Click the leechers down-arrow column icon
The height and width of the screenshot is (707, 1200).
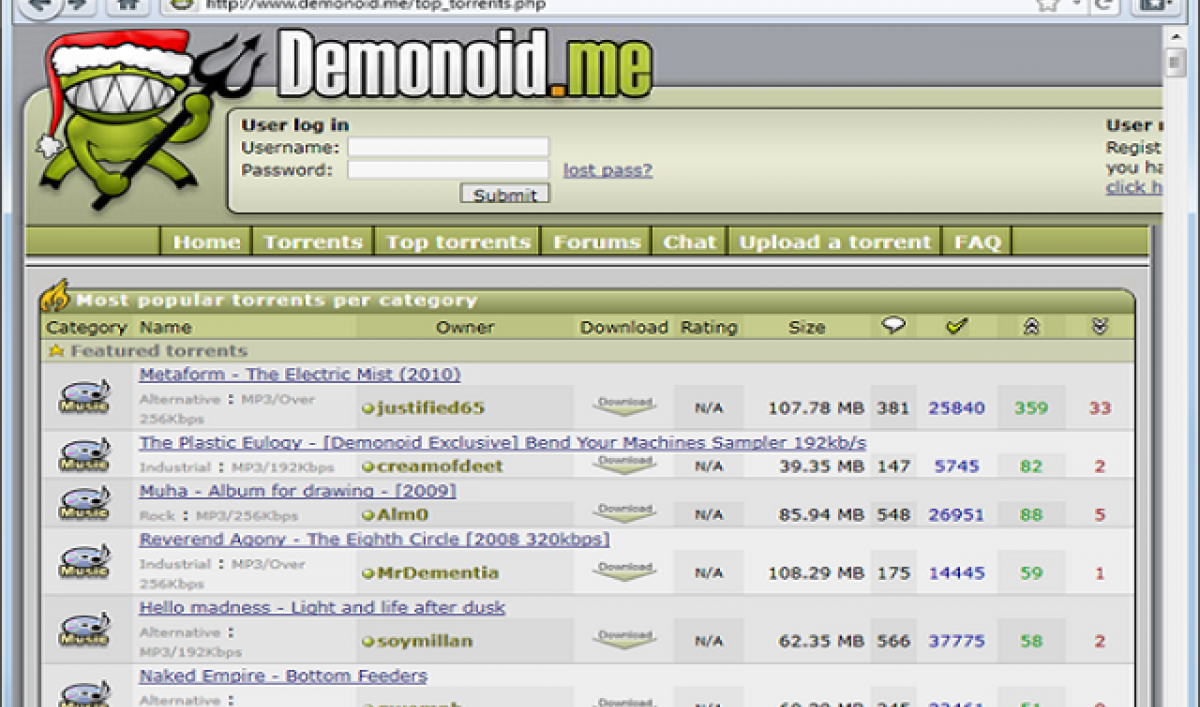coord(1100,327)
